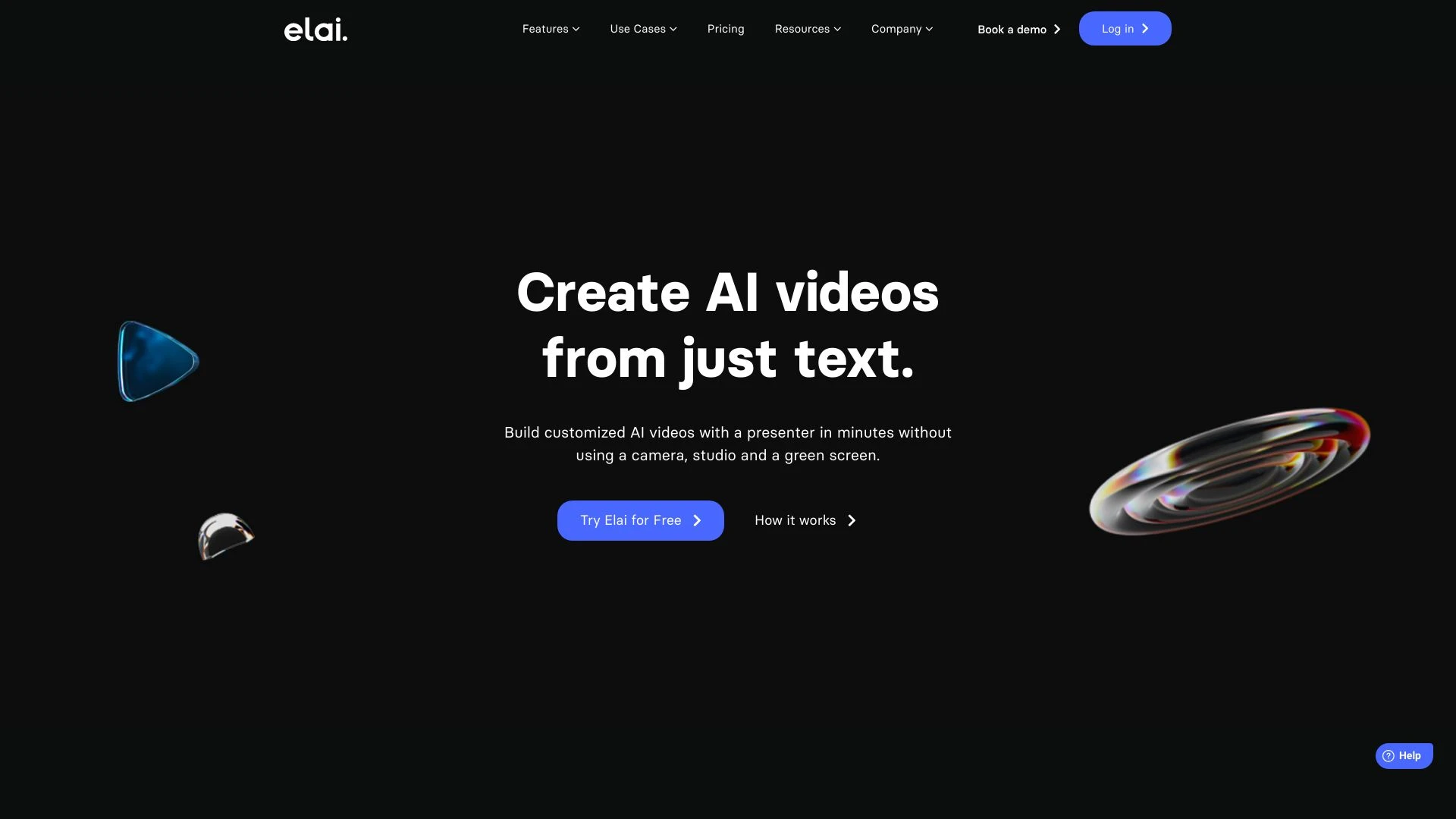Click the arrow icon in Try Elai for Free
This screenshot has width=1456, height=819.
tap(697, 520)
